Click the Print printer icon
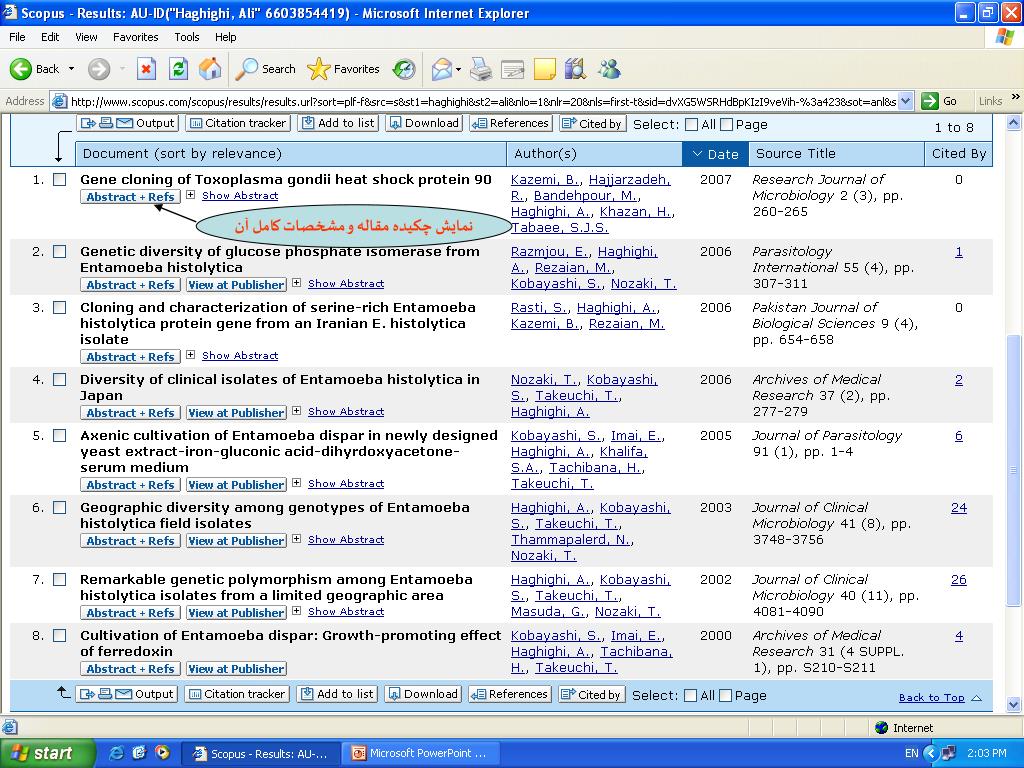This screenshot has width=1024, height=768. click(x=481, y=69)
